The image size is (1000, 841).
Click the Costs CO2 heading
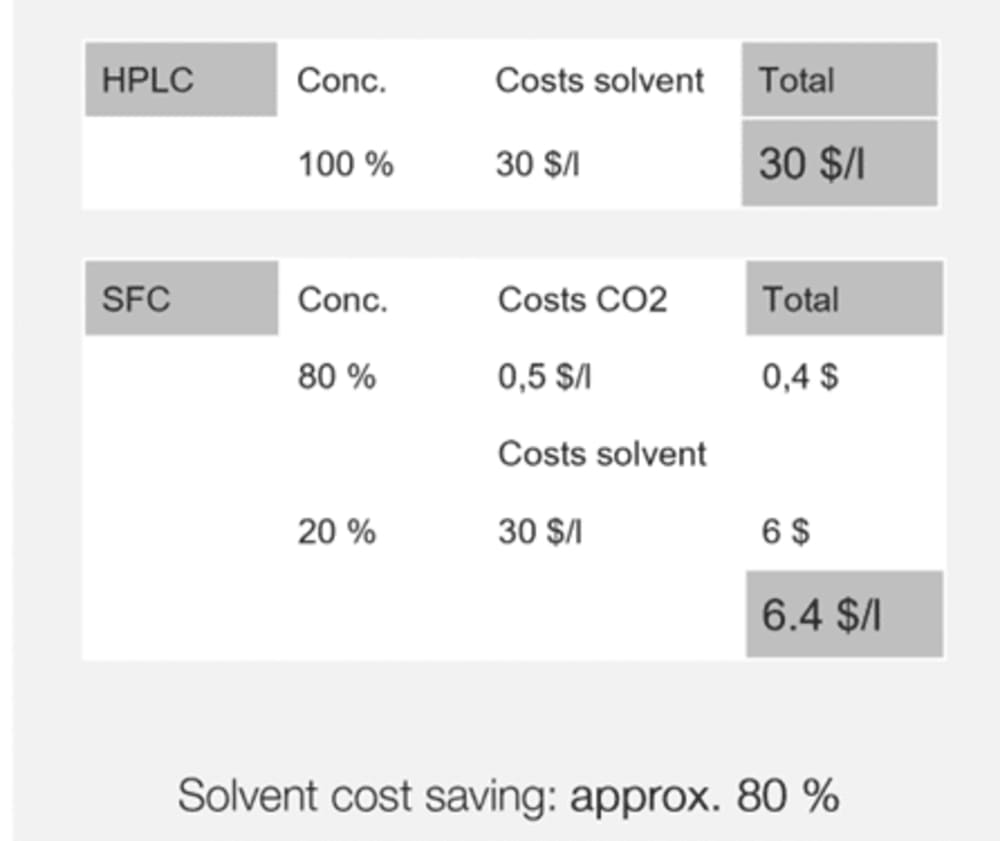tap(582, 300)
